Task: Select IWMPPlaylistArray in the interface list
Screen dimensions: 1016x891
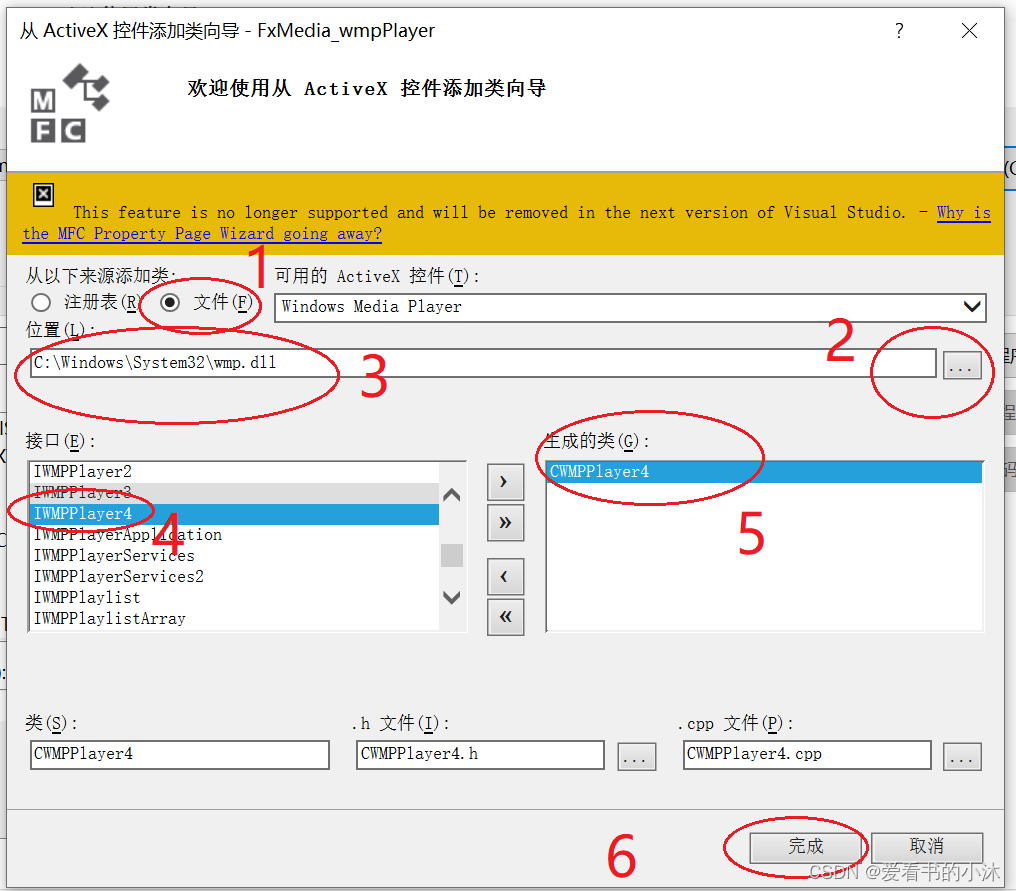Action: tap(233, 619)
